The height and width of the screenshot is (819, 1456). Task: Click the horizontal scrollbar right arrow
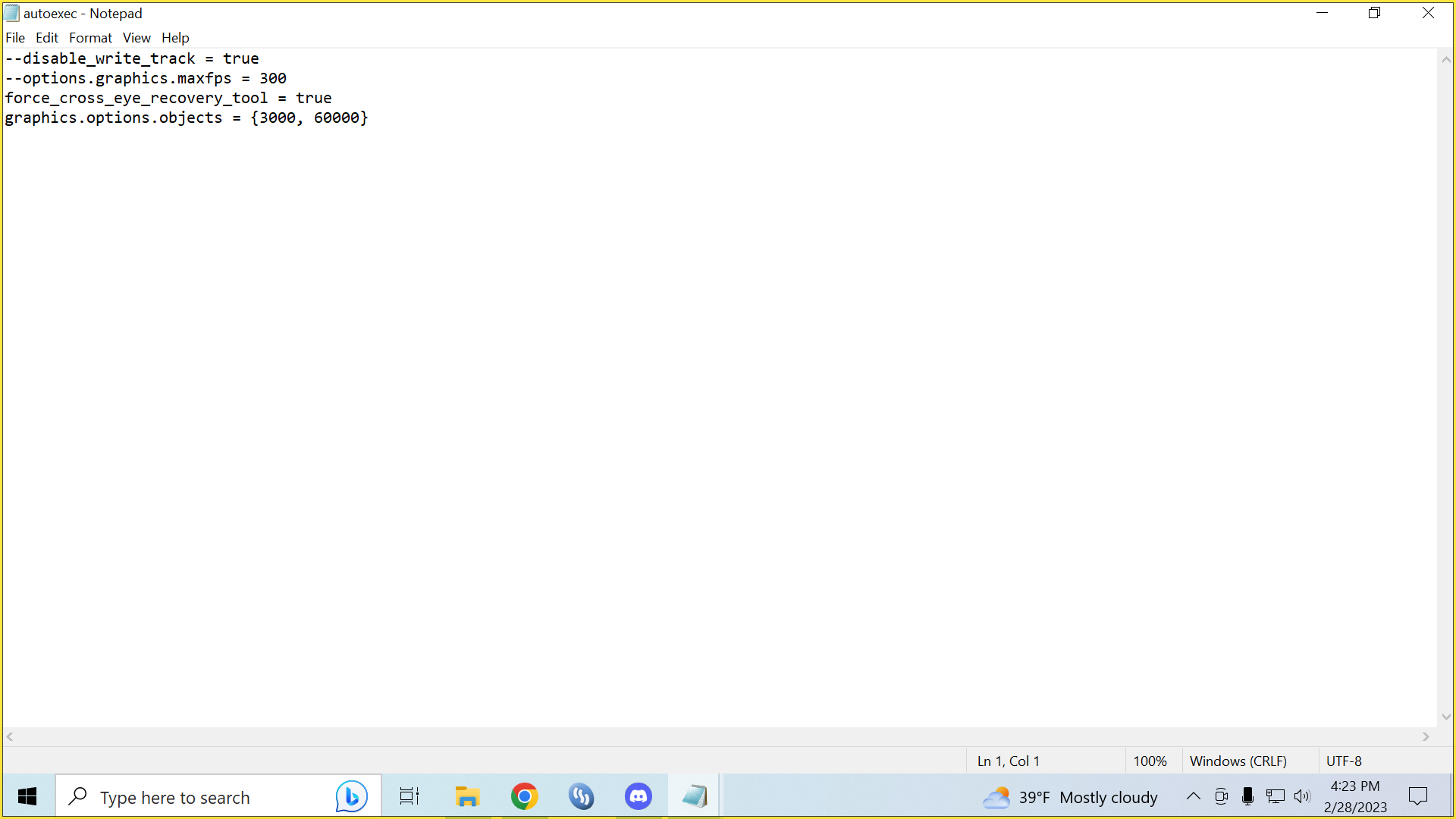coord(1426,736)
